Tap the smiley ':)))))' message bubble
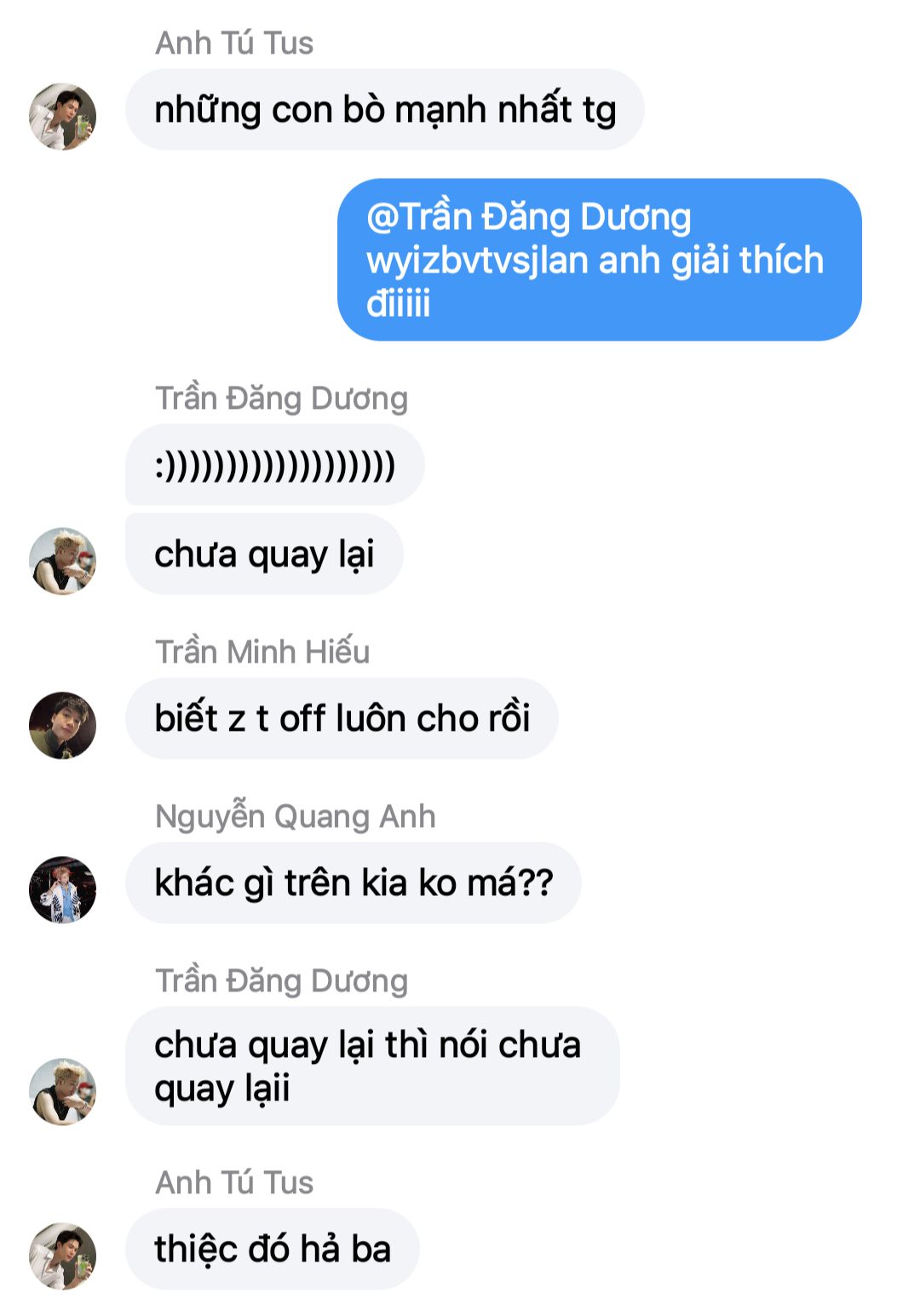 274,465
